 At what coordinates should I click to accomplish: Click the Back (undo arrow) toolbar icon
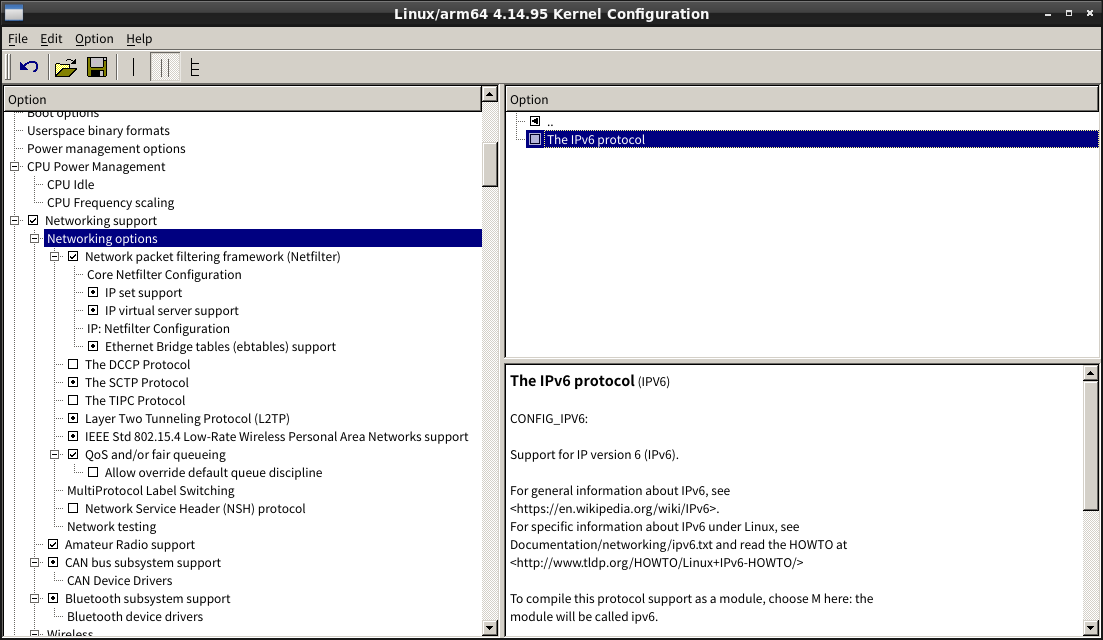(x=29, y=67)
